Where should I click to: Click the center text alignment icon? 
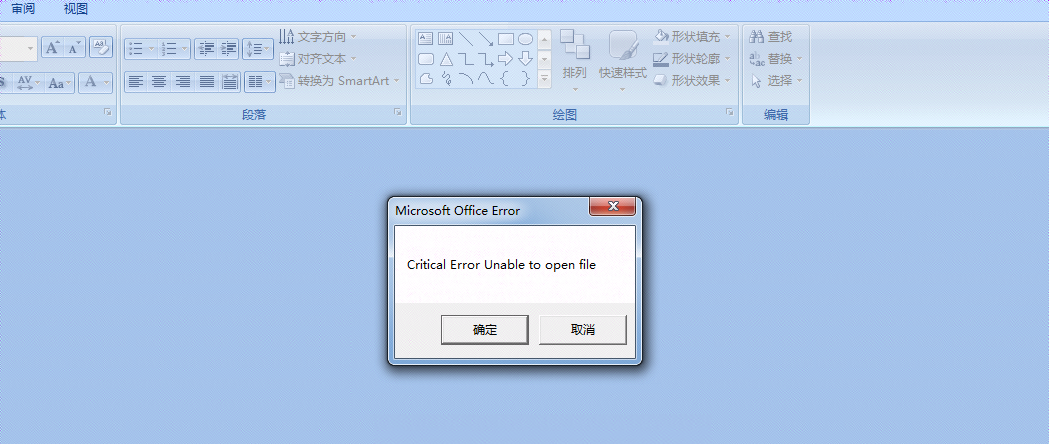(159, 82)
